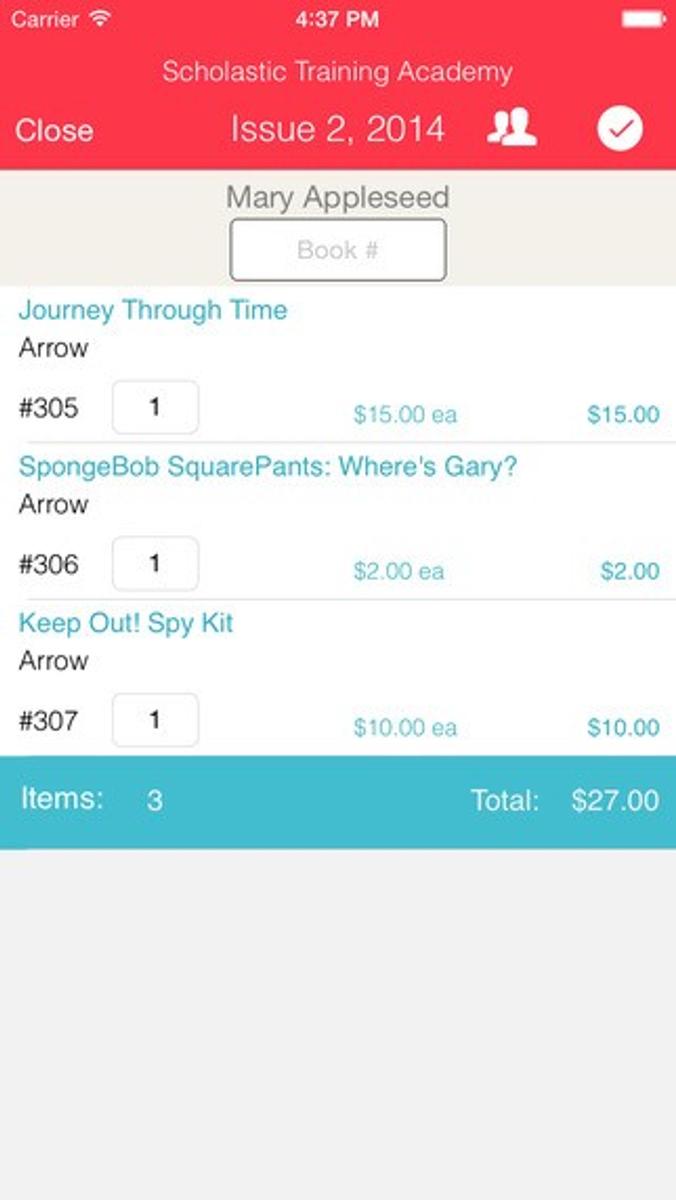The image size is (676, 1200).
Task: Open SpongeBob SquarePants: Where's Gary? title
Action: point(268,467)
